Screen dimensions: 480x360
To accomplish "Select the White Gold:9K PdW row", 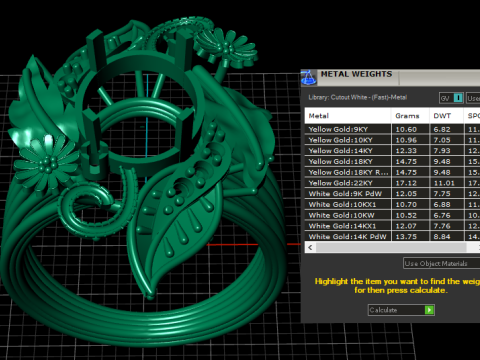I will tap(392, 194).
